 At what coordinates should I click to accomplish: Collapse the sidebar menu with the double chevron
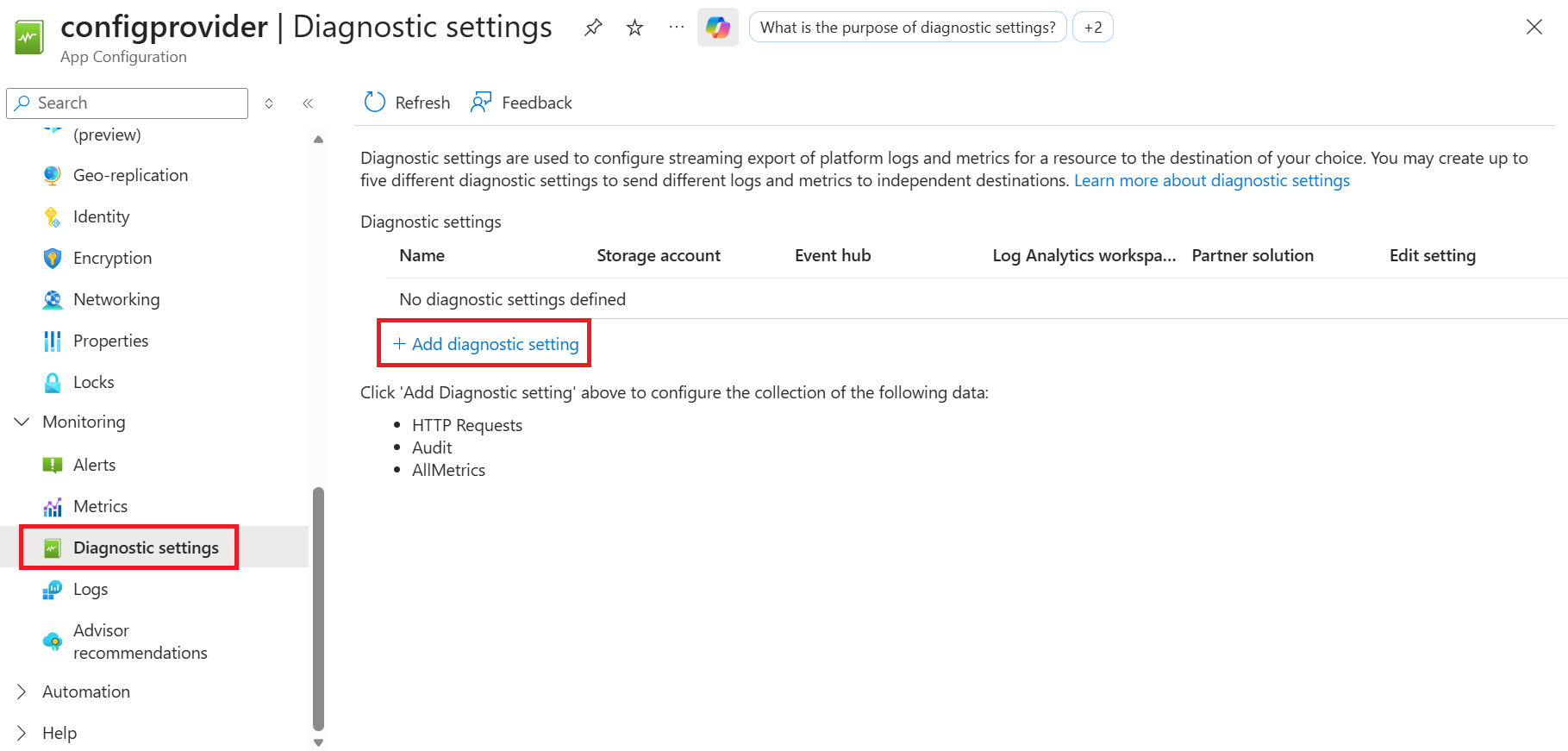pyautogui.click(x=308, y=103)
